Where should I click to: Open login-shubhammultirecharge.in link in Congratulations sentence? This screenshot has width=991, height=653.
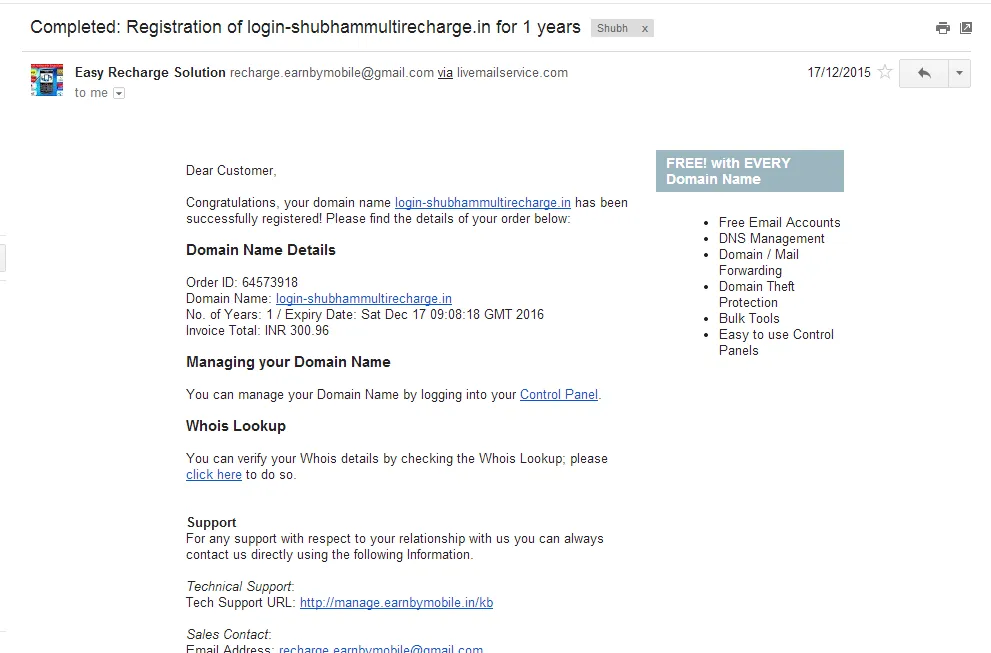483,203
